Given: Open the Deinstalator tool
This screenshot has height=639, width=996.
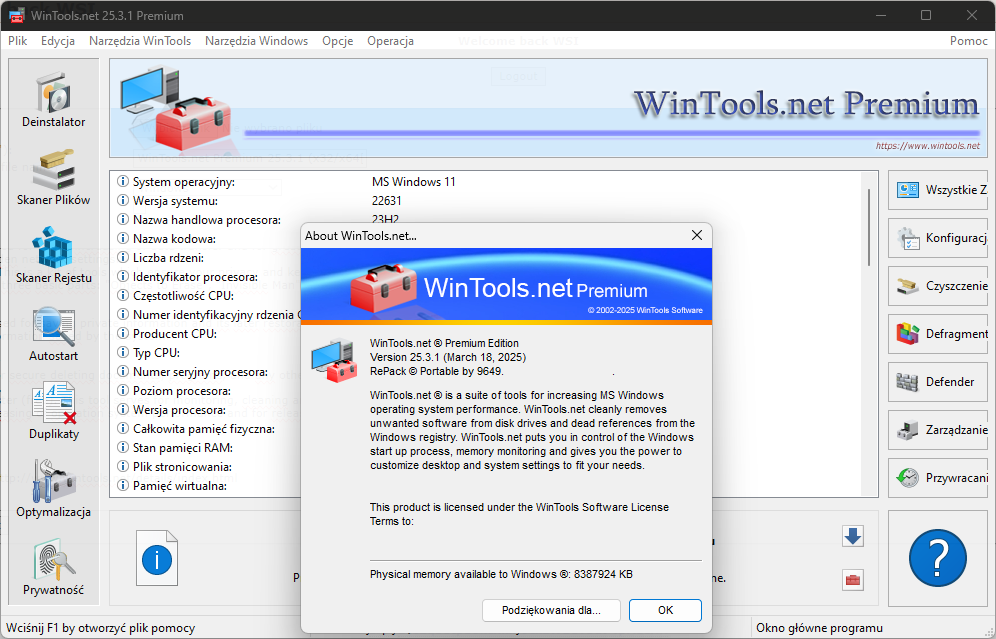Looking at the screenshot, I should [x=53, y=100].
